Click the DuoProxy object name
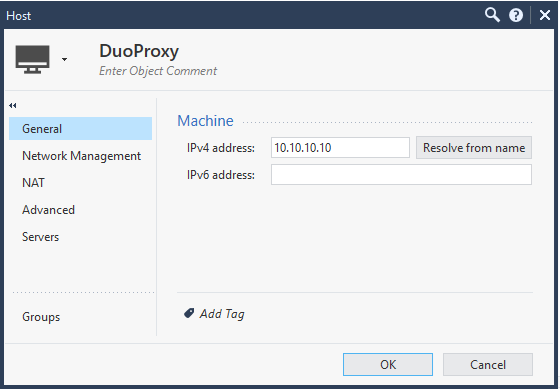560x389 pixels. click(x=139, y=51)
